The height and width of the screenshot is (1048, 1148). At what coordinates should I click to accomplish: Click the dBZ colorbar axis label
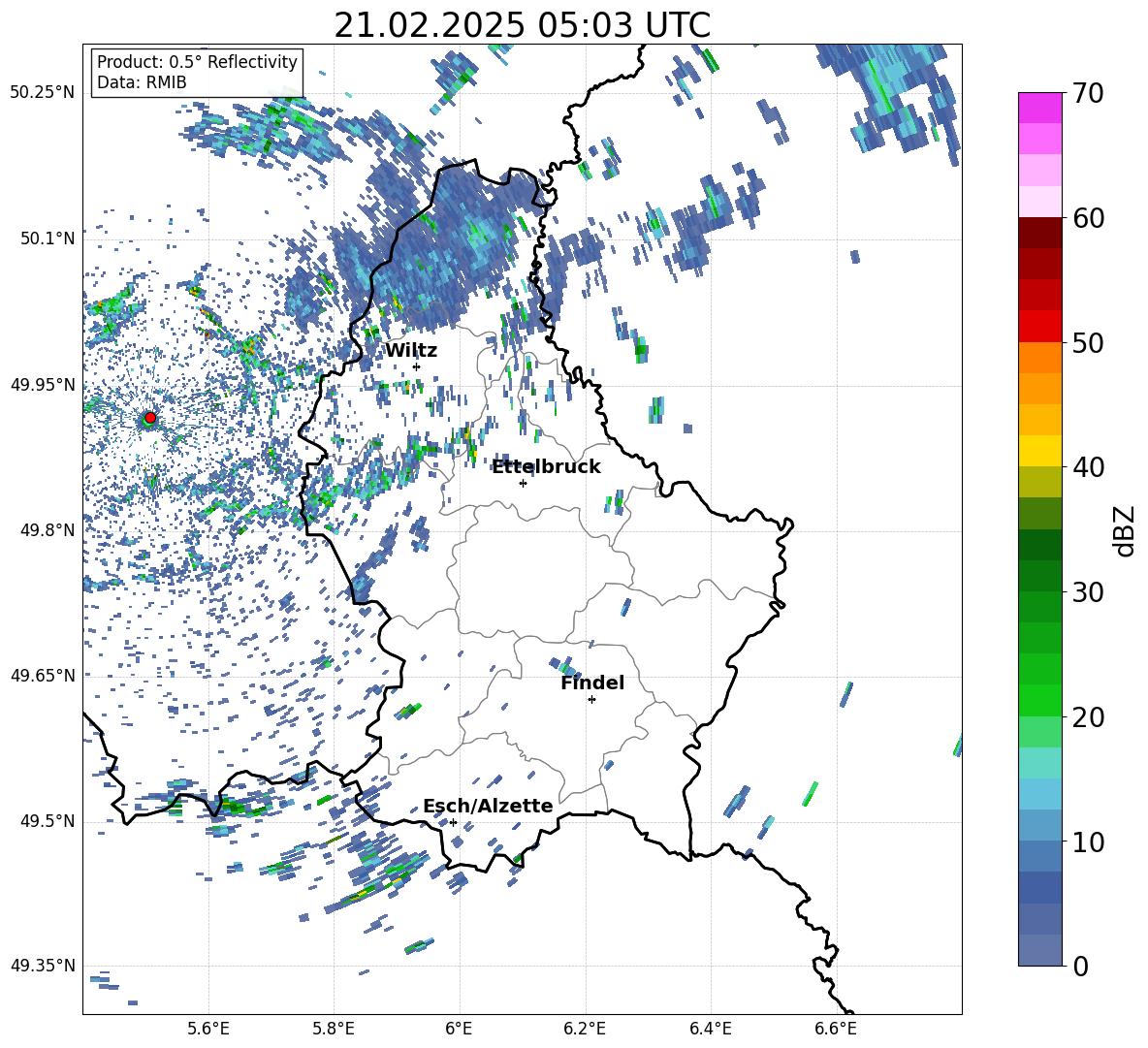(1124, 530)
